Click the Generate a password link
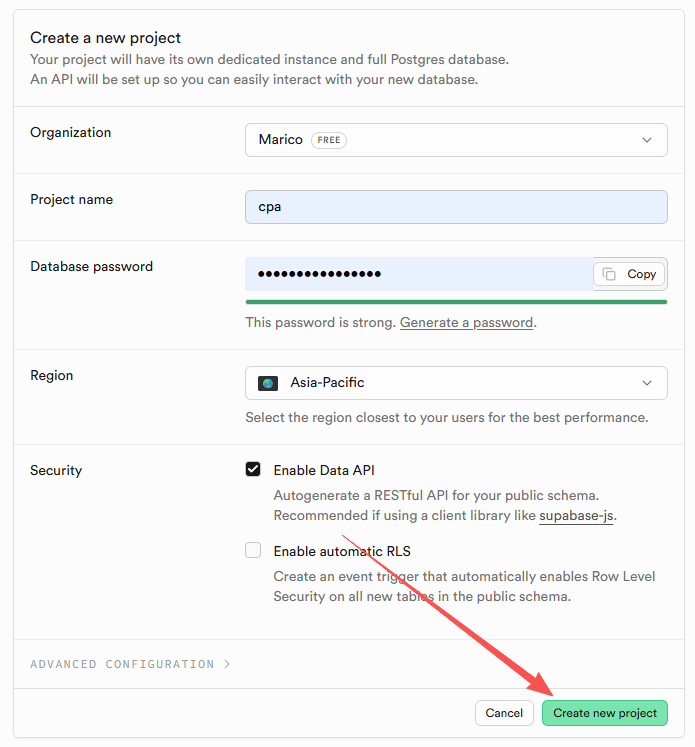 point(466,323)
